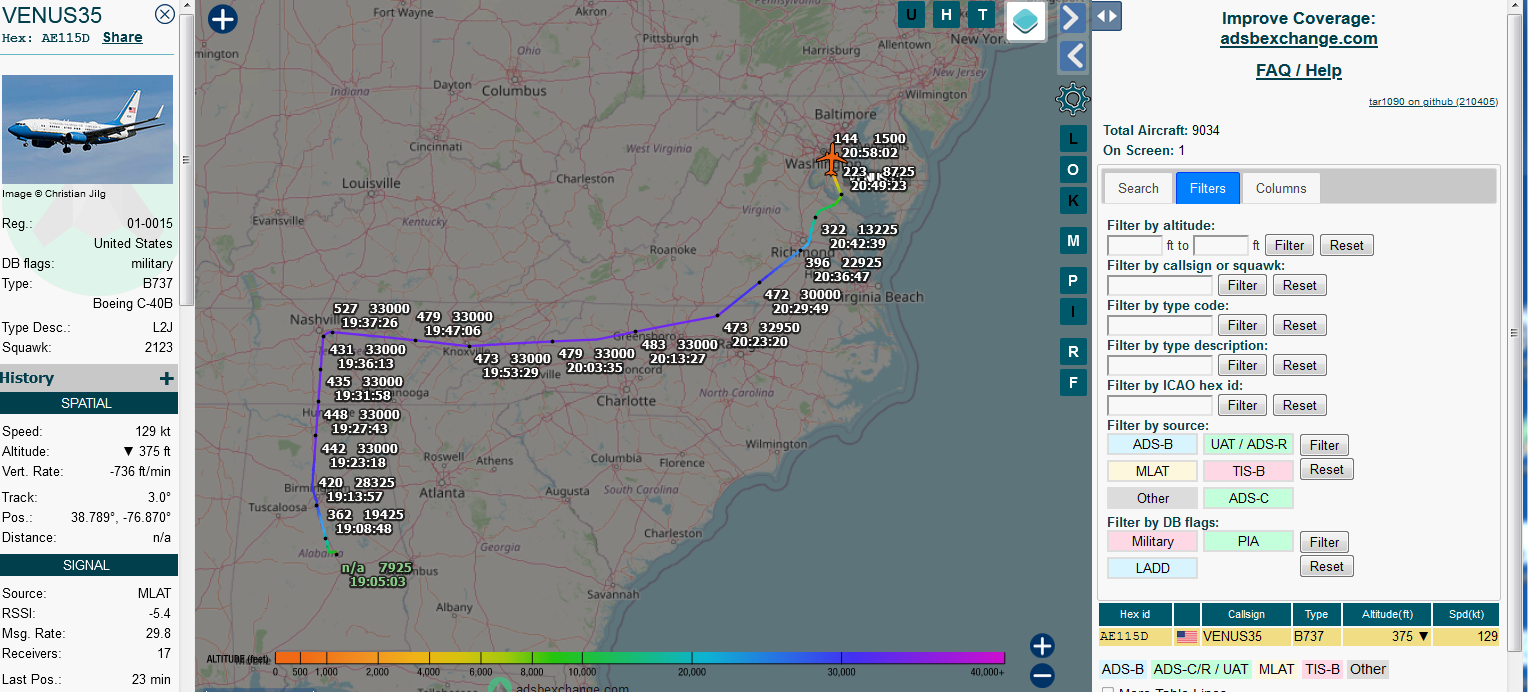Image resolution: width=1528 pixels, height=692 pixels.
Task: Zoom out the map with minus
Action: pos(1042,676)
